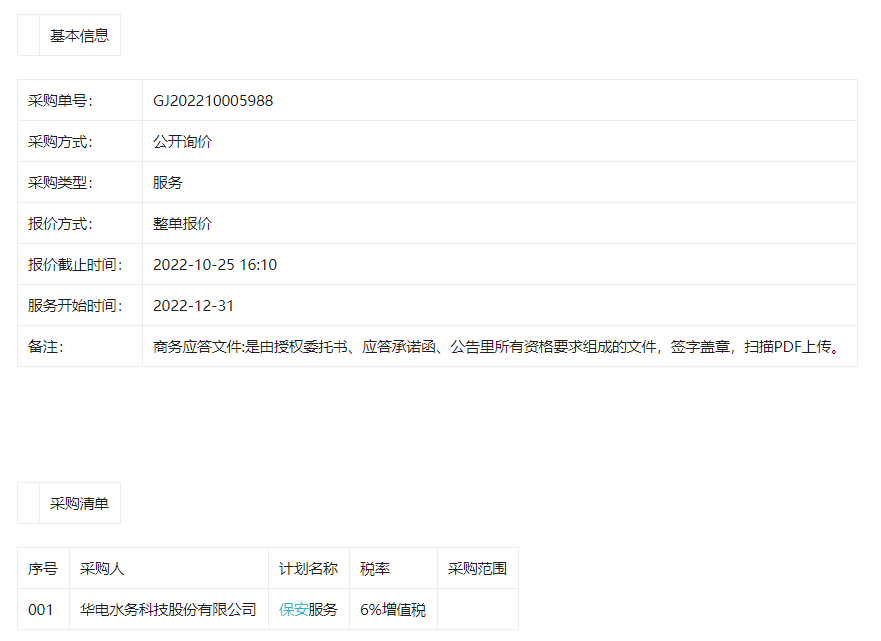Image resolution: width=881 pixels, height=641 pixels.
Task: Click the 采购清单 section header
Action: point(79,503)
